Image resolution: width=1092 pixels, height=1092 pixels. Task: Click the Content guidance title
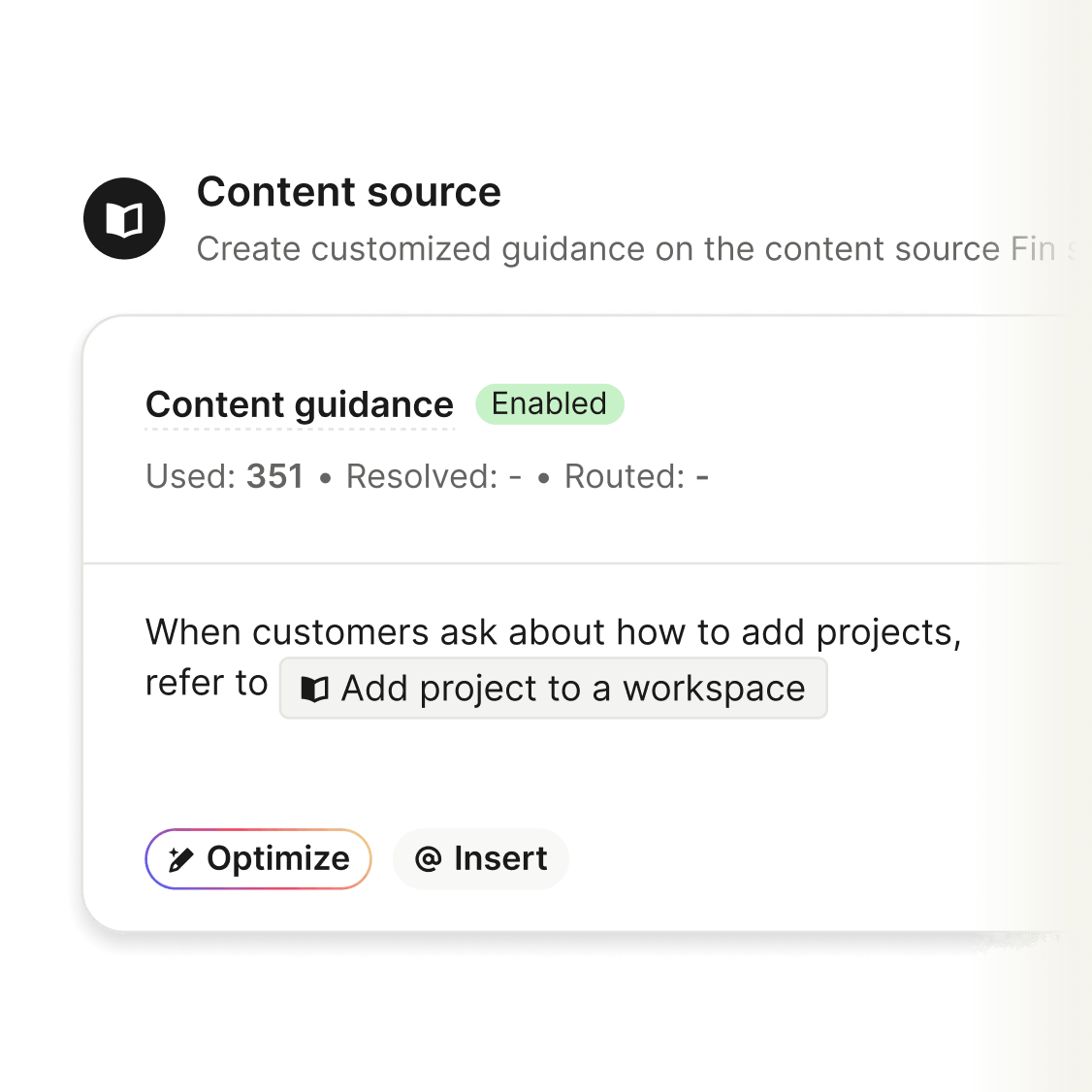[299, 404]
